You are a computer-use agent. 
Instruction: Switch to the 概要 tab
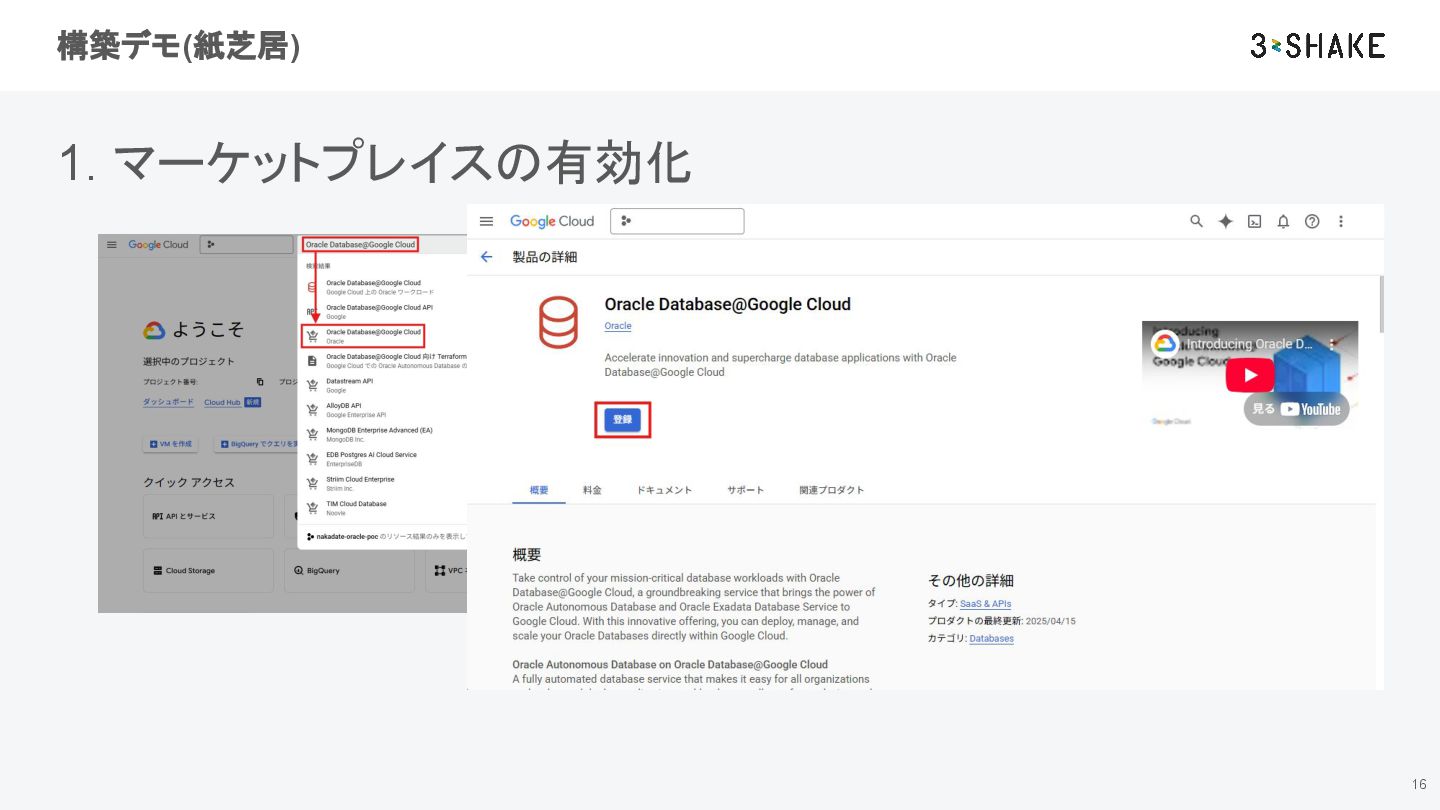tap(539, 490)
